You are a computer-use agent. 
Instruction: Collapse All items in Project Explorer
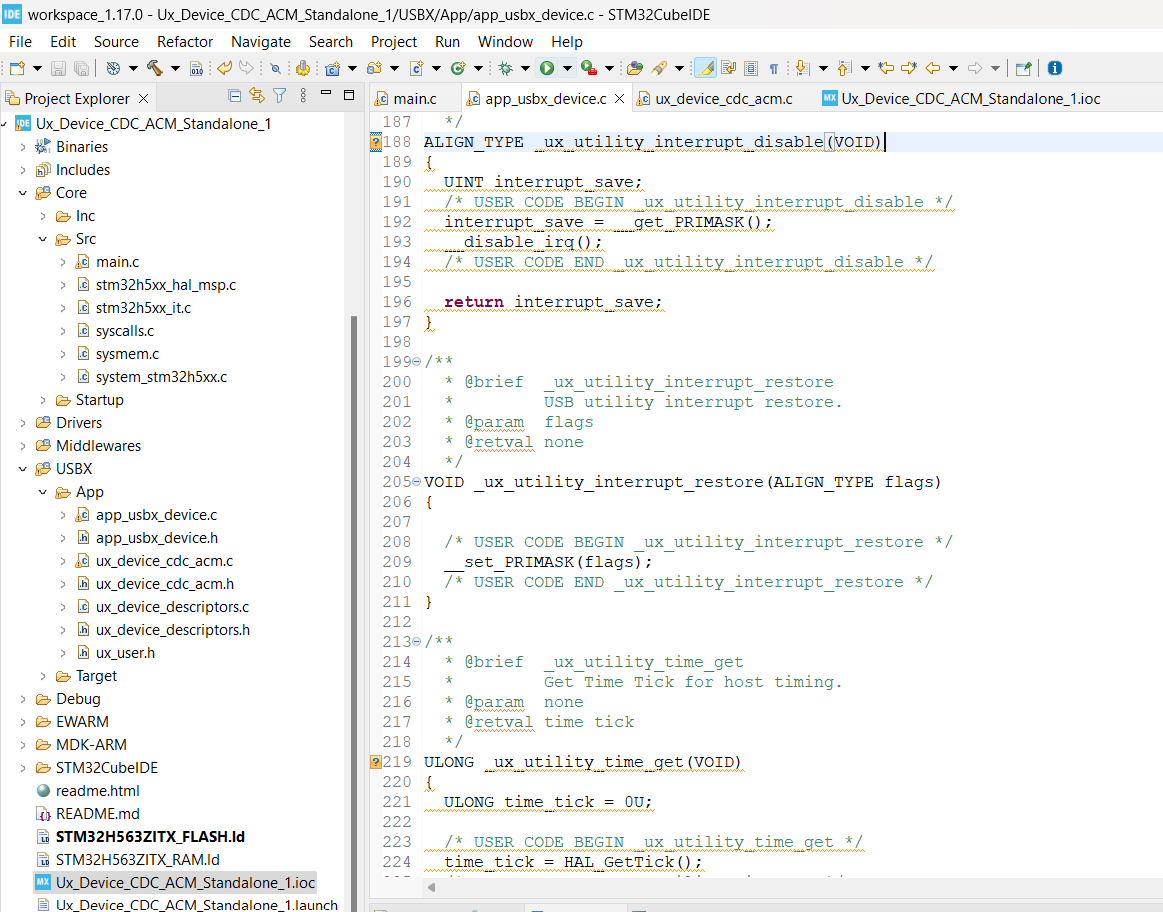click(x=234, y=95)
